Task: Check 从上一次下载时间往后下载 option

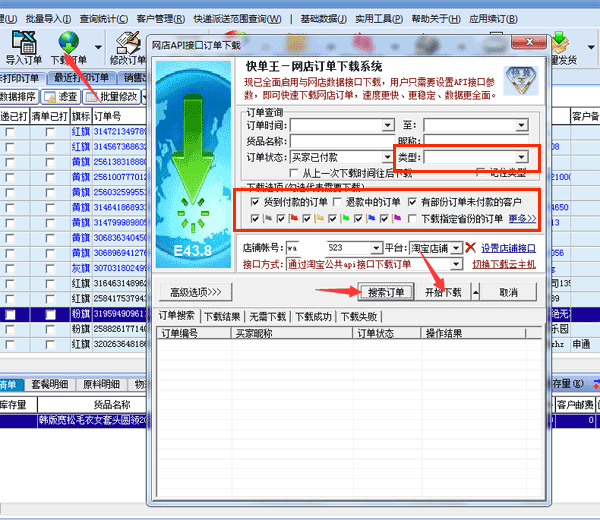Action: pyautogui.click(x=294, y=173)
